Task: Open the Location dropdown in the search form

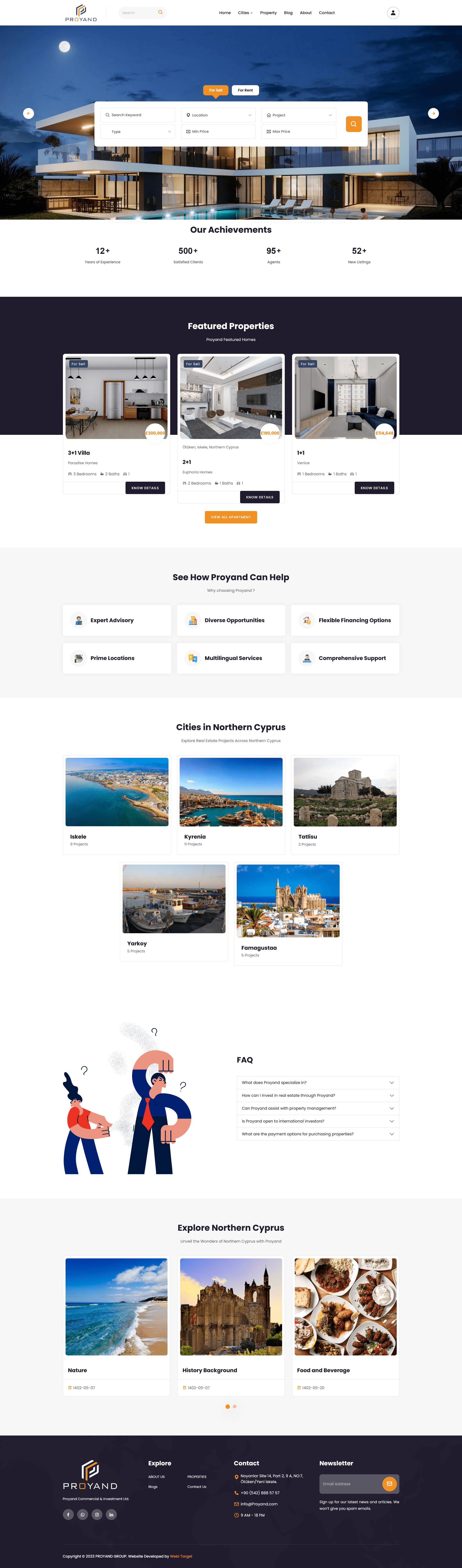Action: click(x=218, y=115)
